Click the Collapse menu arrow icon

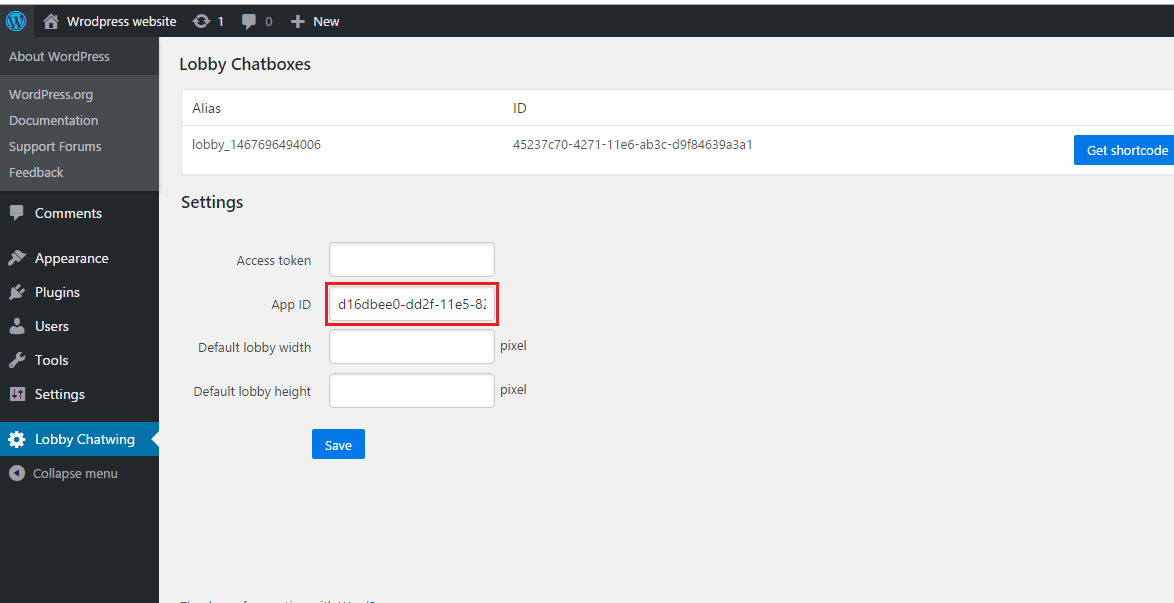(x=16, y=473)
